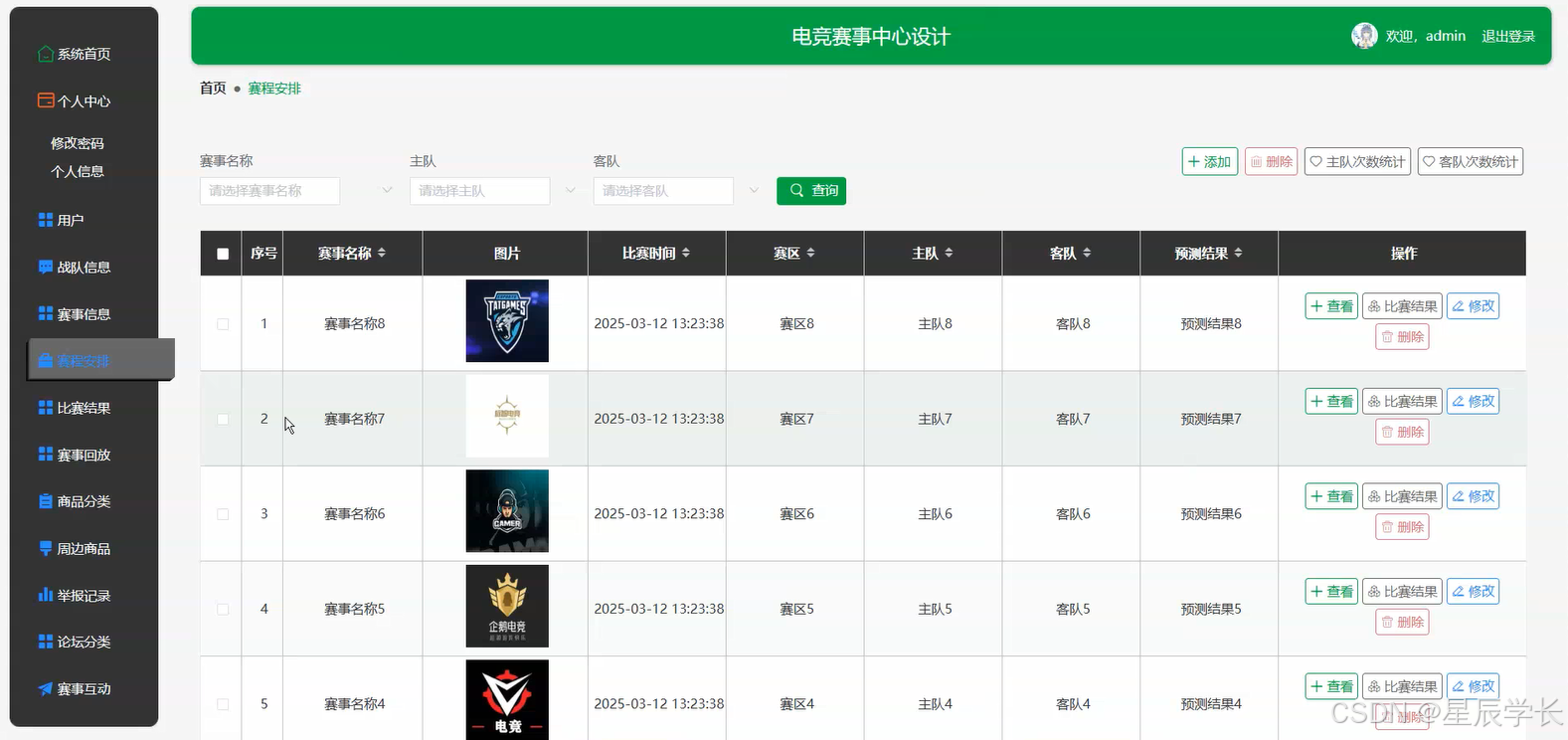1568x740 pixels.
Task: Open 个人信息 submenu item
Action: [78, 171]
